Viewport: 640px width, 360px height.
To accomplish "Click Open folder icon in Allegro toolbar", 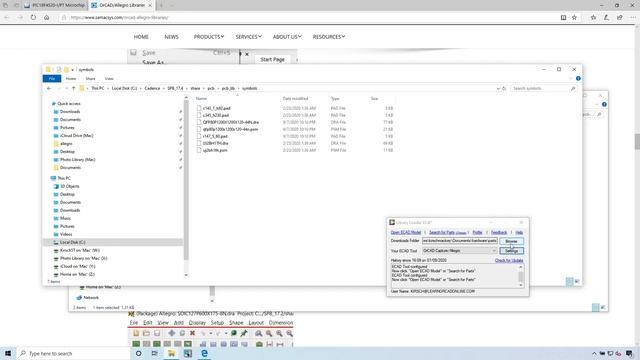I will [x=146, y=333].
